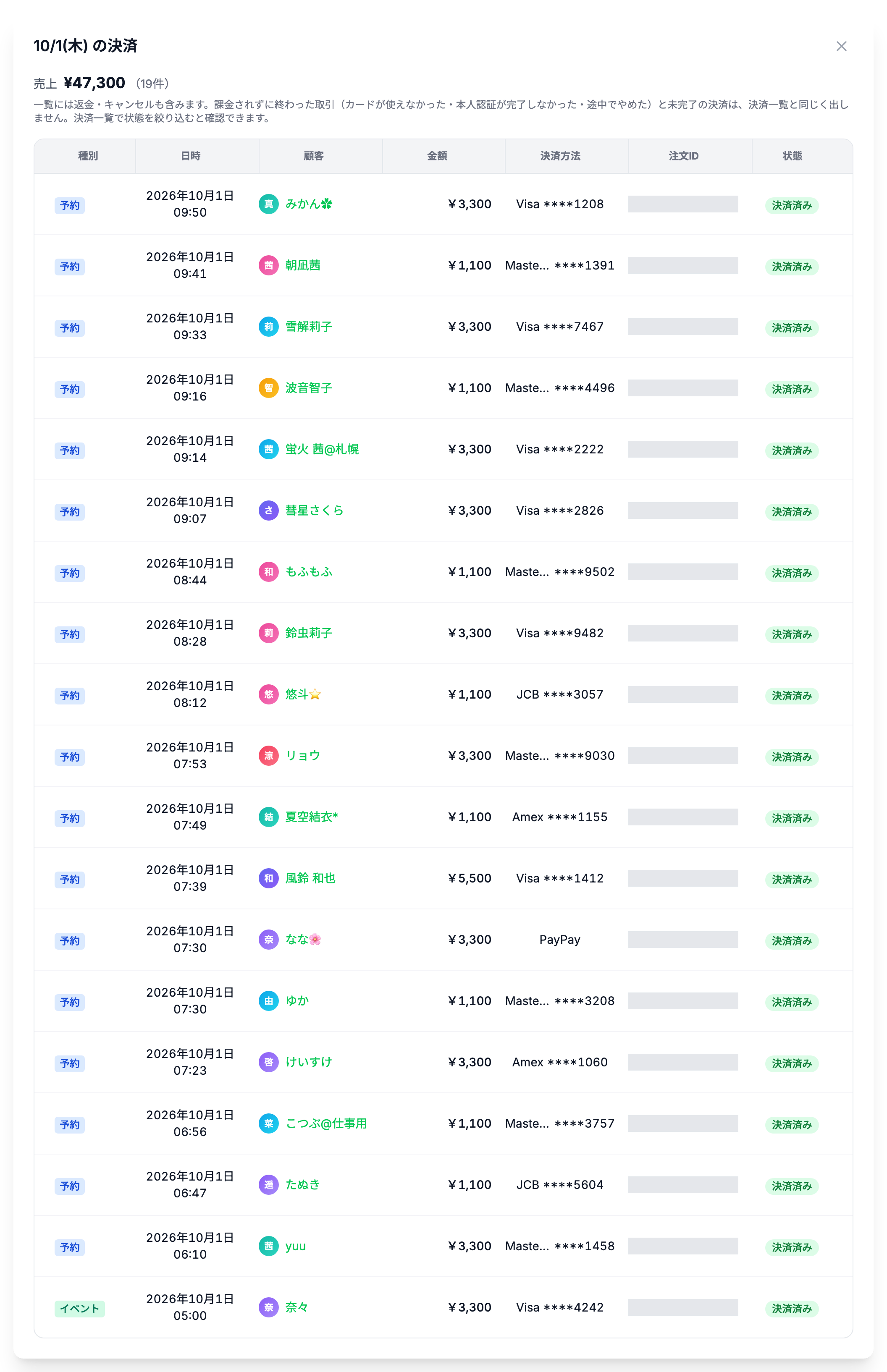Click the order ID placeholder for リョウ
Screen dimensions: 887x1372
tap(683, 756)
